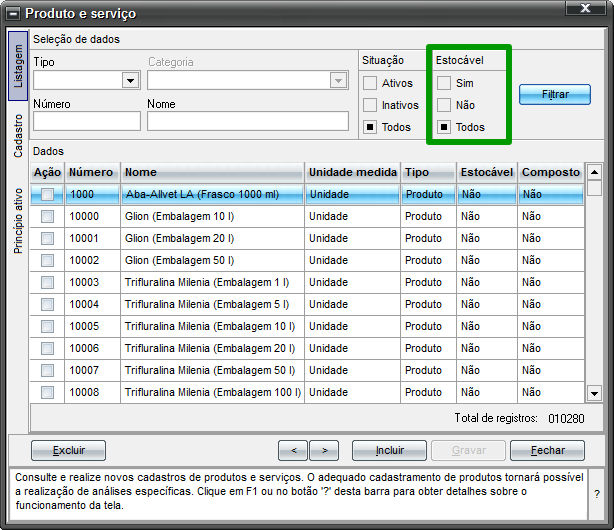Select row 'Glion (Embalagem 10 l)'

tap(307, 216)
